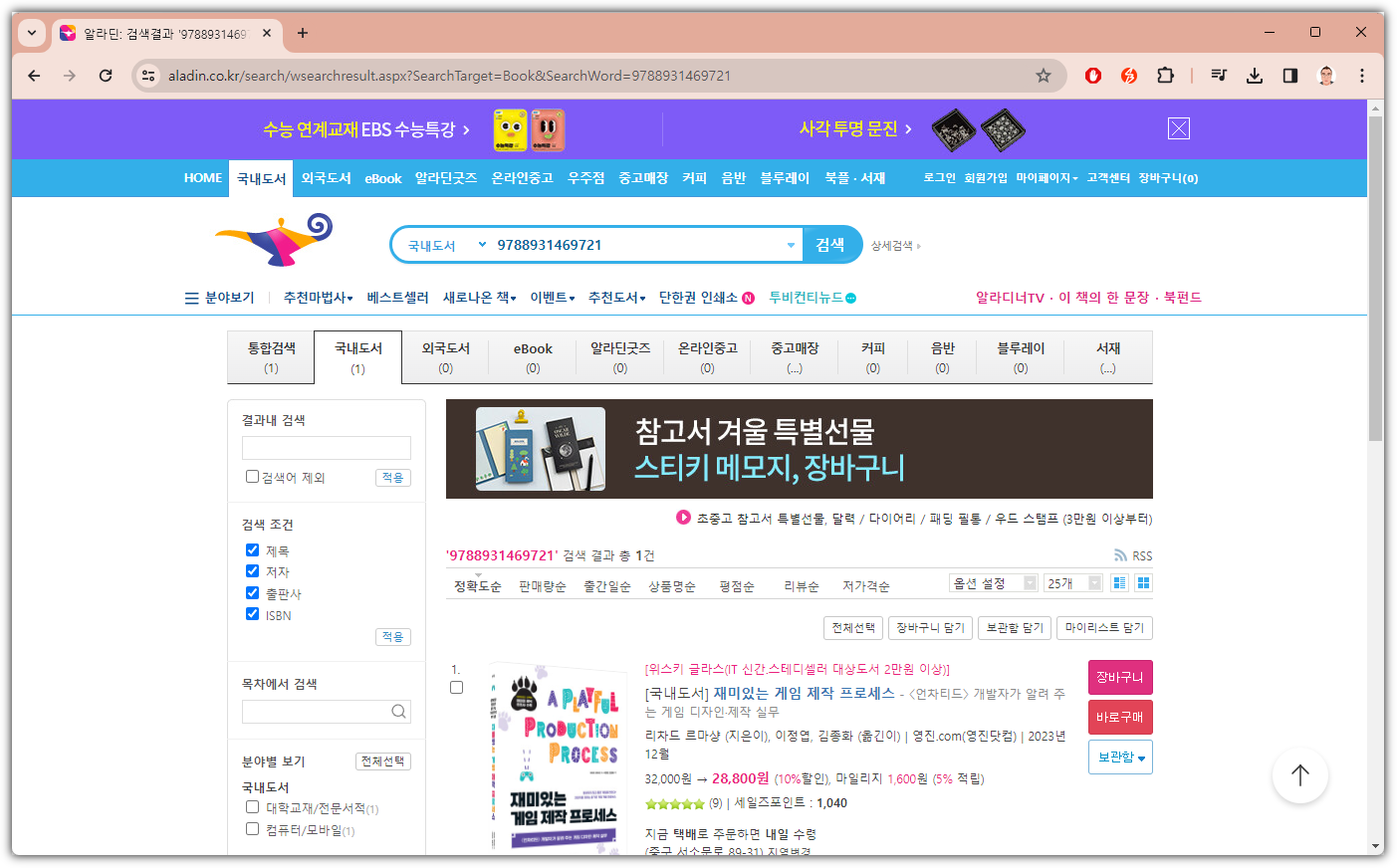Click the orange lightning extension icon
1397x868 pixels.
point(1129,76)
